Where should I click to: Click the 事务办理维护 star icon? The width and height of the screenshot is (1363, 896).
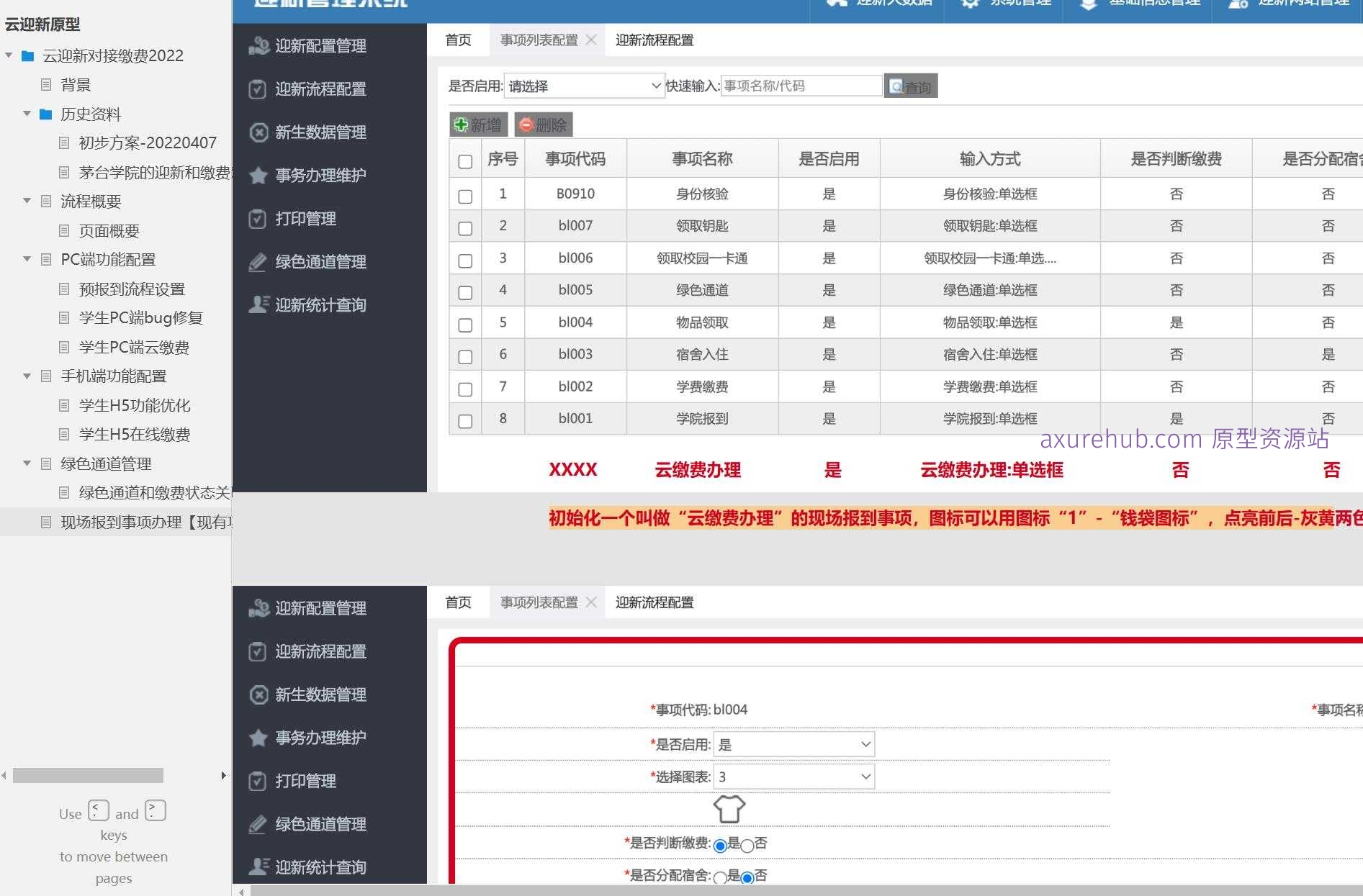coord(258,176)
